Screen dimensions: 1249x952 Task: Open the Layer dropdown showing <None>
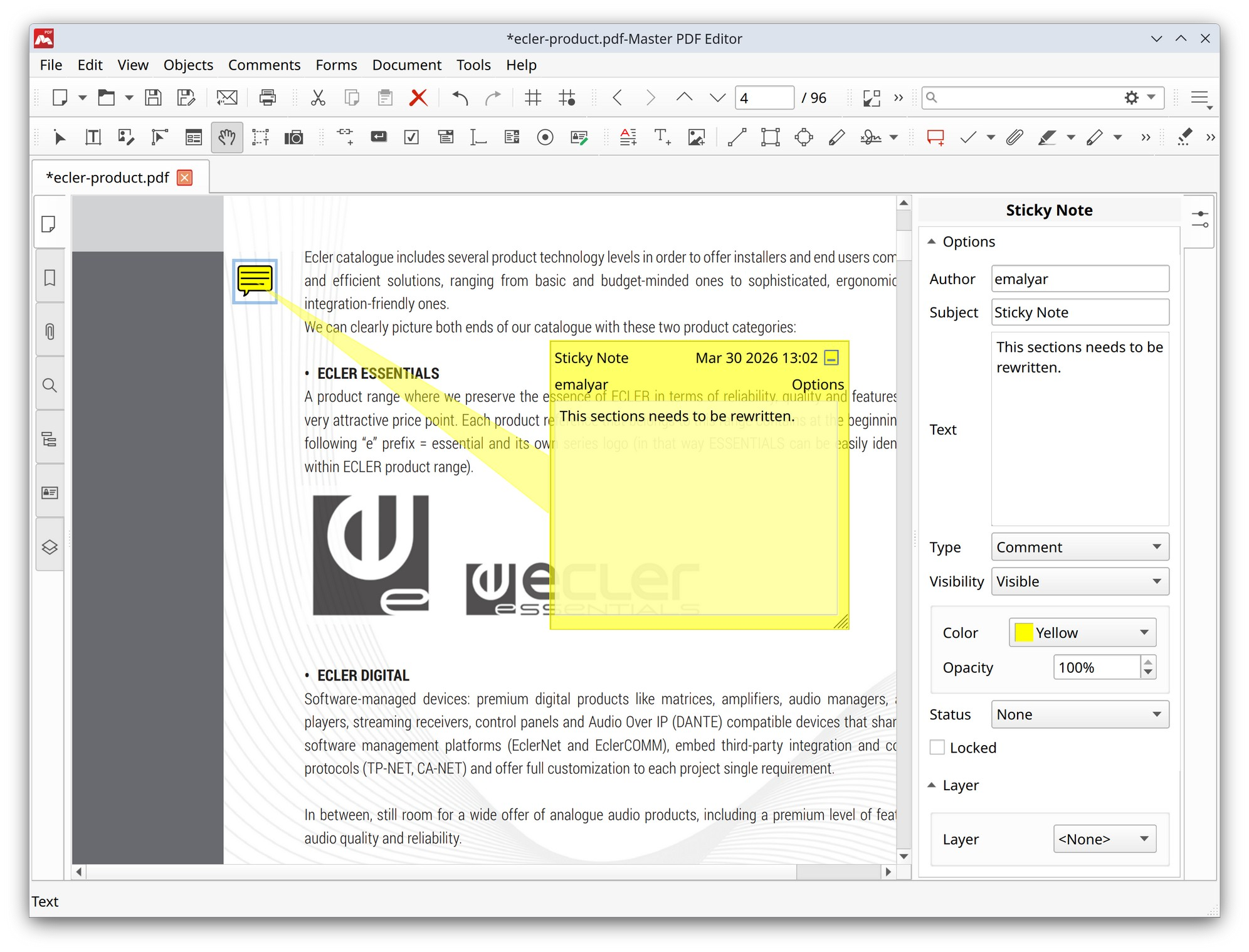coord(1105,839)
